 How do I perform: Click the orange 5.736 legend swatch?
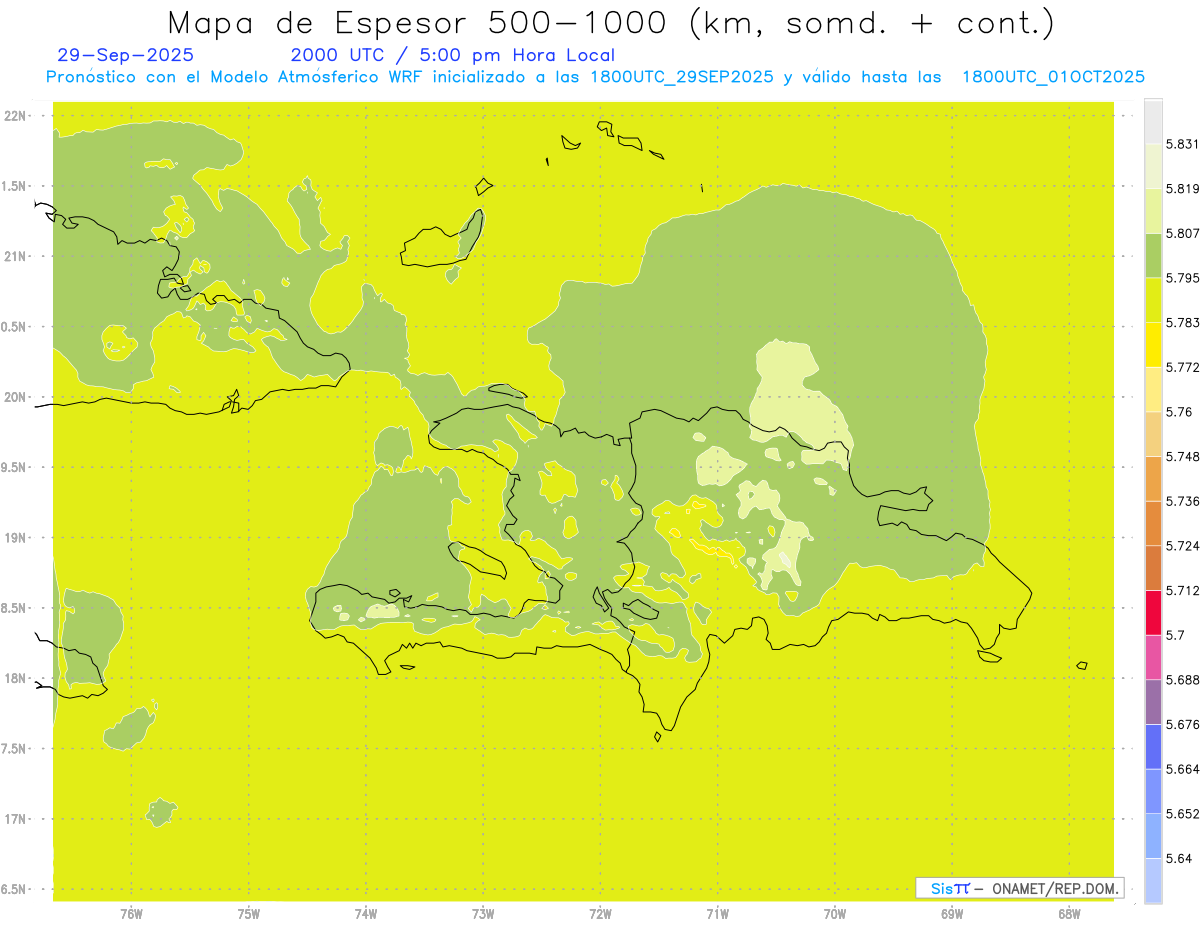coord(1153,479)
